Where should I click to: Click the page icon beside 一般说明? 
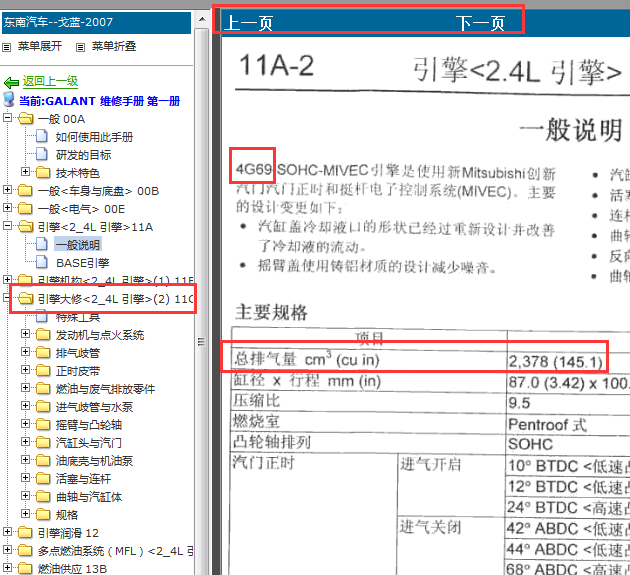pos(42,244)
